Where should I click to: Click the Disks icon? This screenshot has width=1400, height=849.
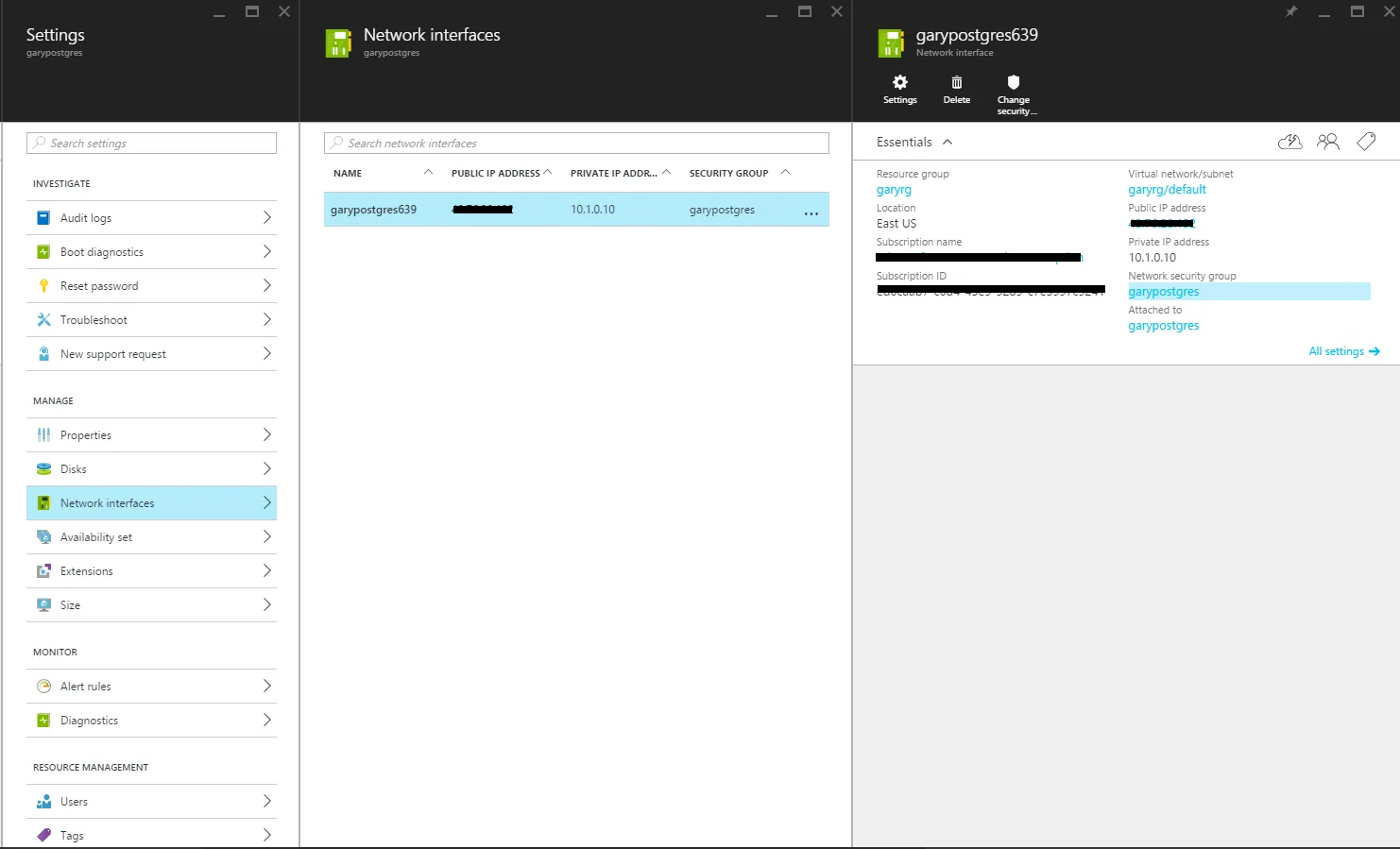(x=43, y=469)
